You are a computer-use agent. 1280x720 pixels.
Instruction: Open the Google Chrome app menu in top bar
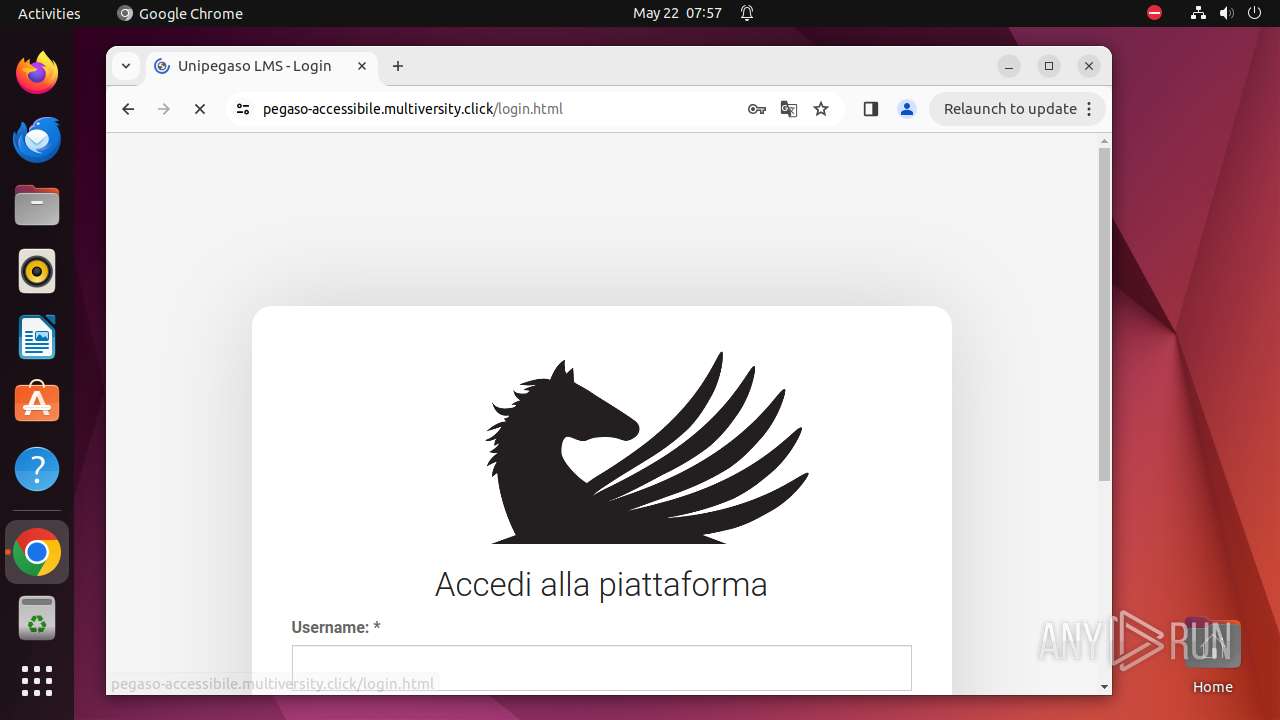(x=180, y=13)
